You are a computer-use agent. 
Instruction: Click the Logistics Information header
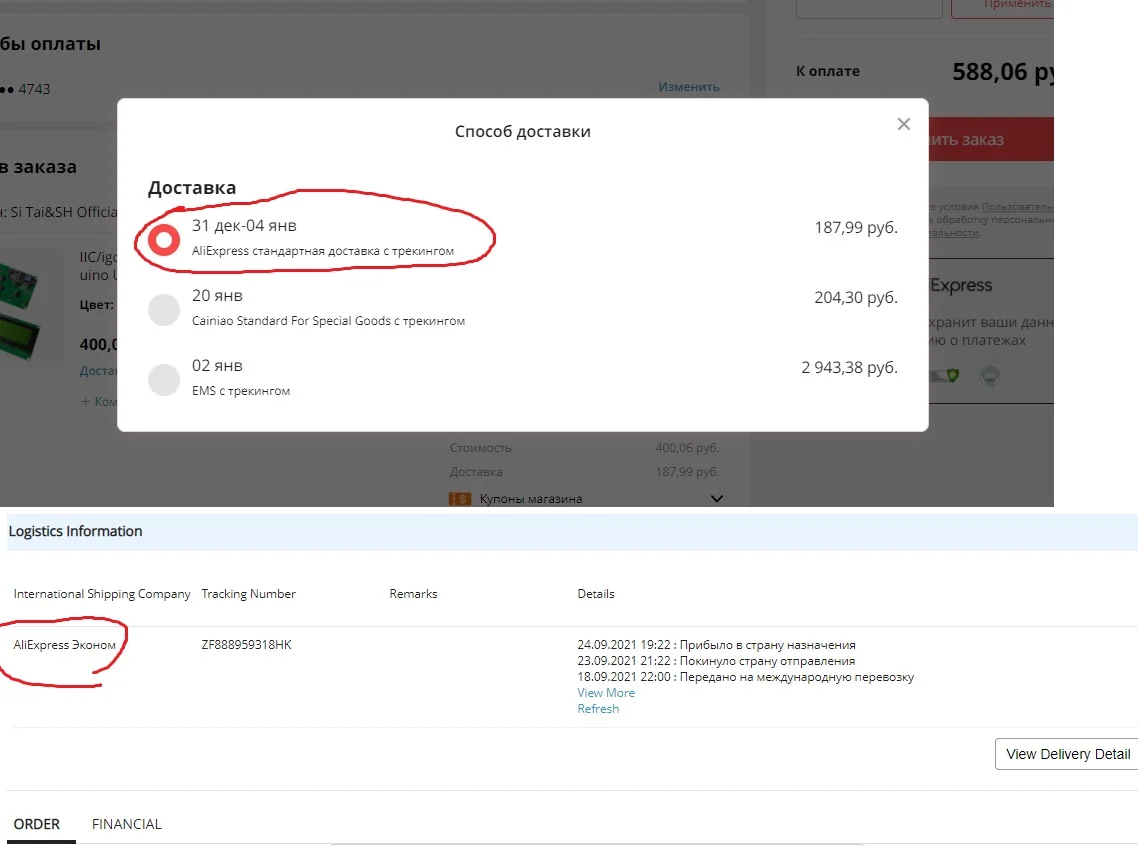pos(75,531)
